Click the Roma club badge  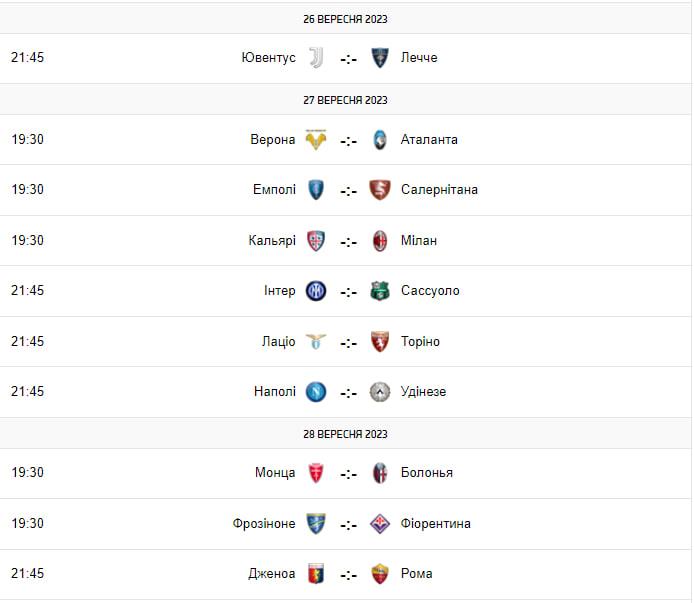pos(380,574)
